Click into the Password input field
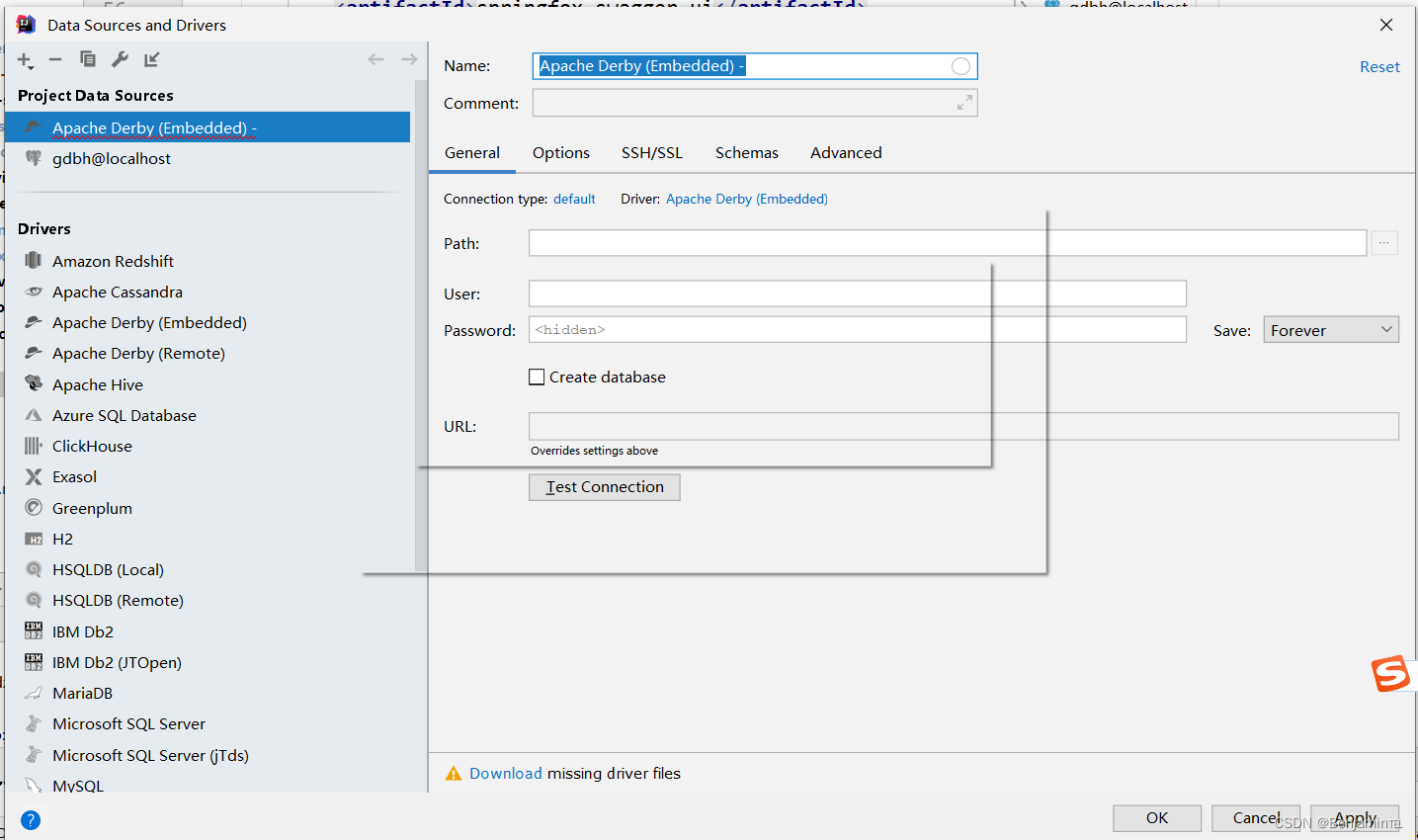This screenshot has width=1418, height=840. [858, 330]
